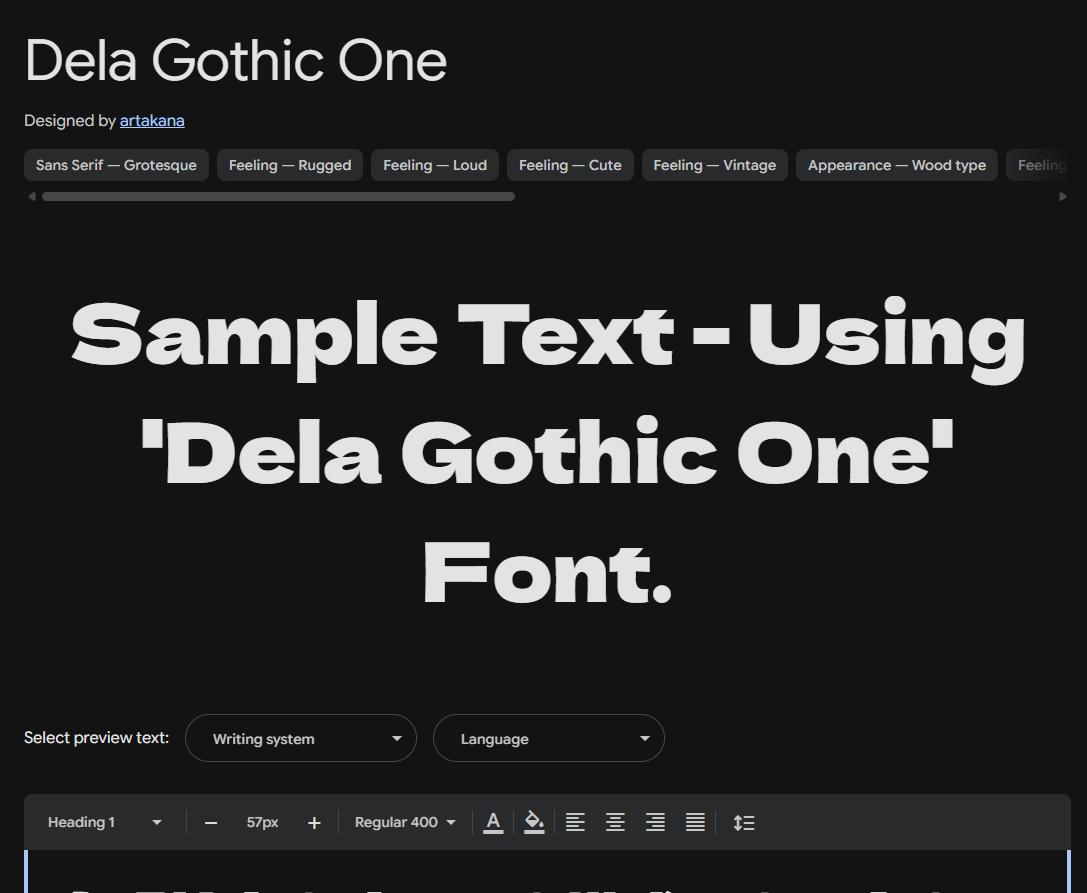This screenshot has height=893, width=1087.
Task: Open the text color picker
Action: click(x=493, y=822)
